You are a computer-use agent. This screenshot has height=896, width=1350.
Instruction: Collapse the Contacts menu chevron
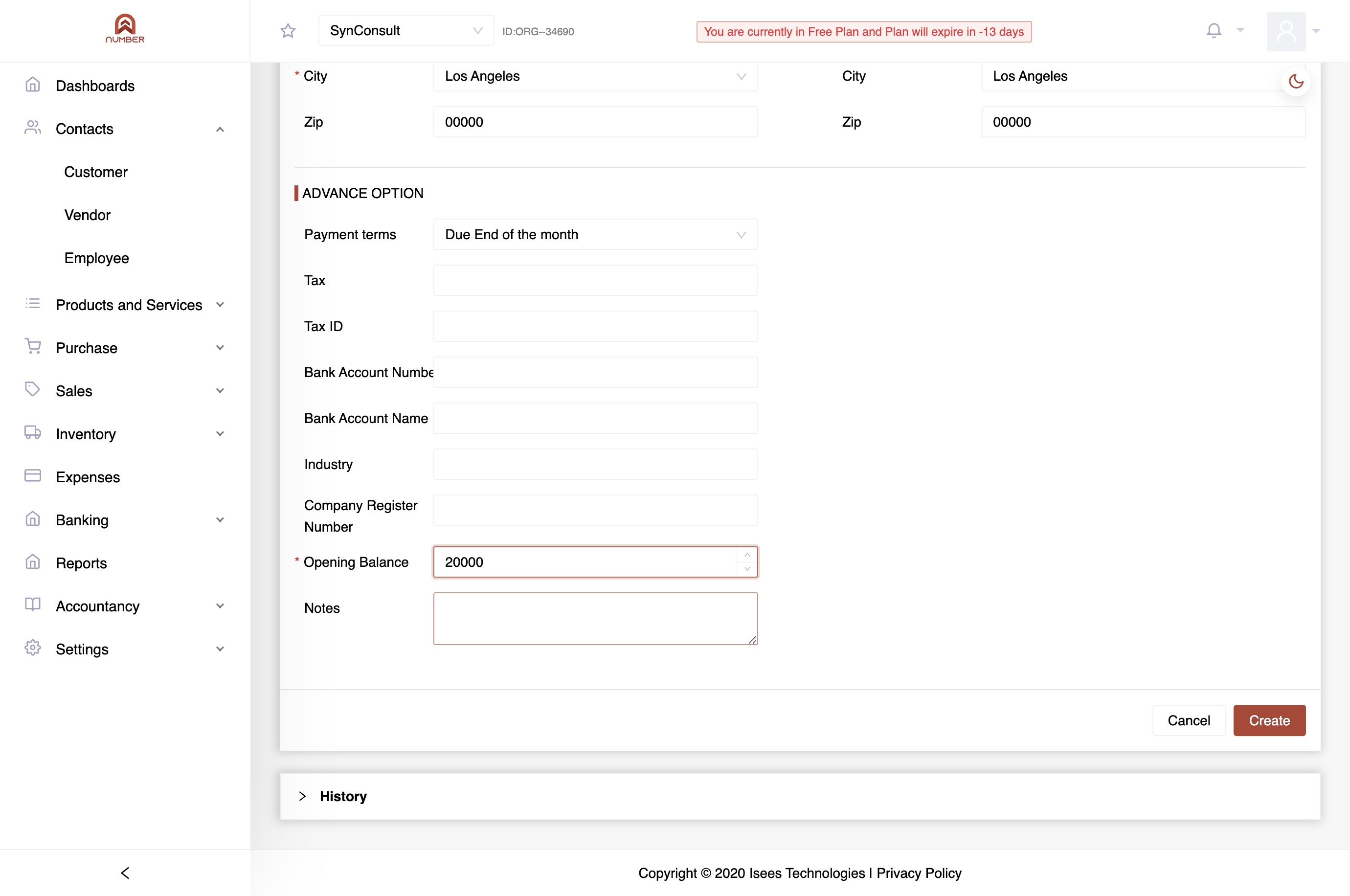(x=220, y=129)
